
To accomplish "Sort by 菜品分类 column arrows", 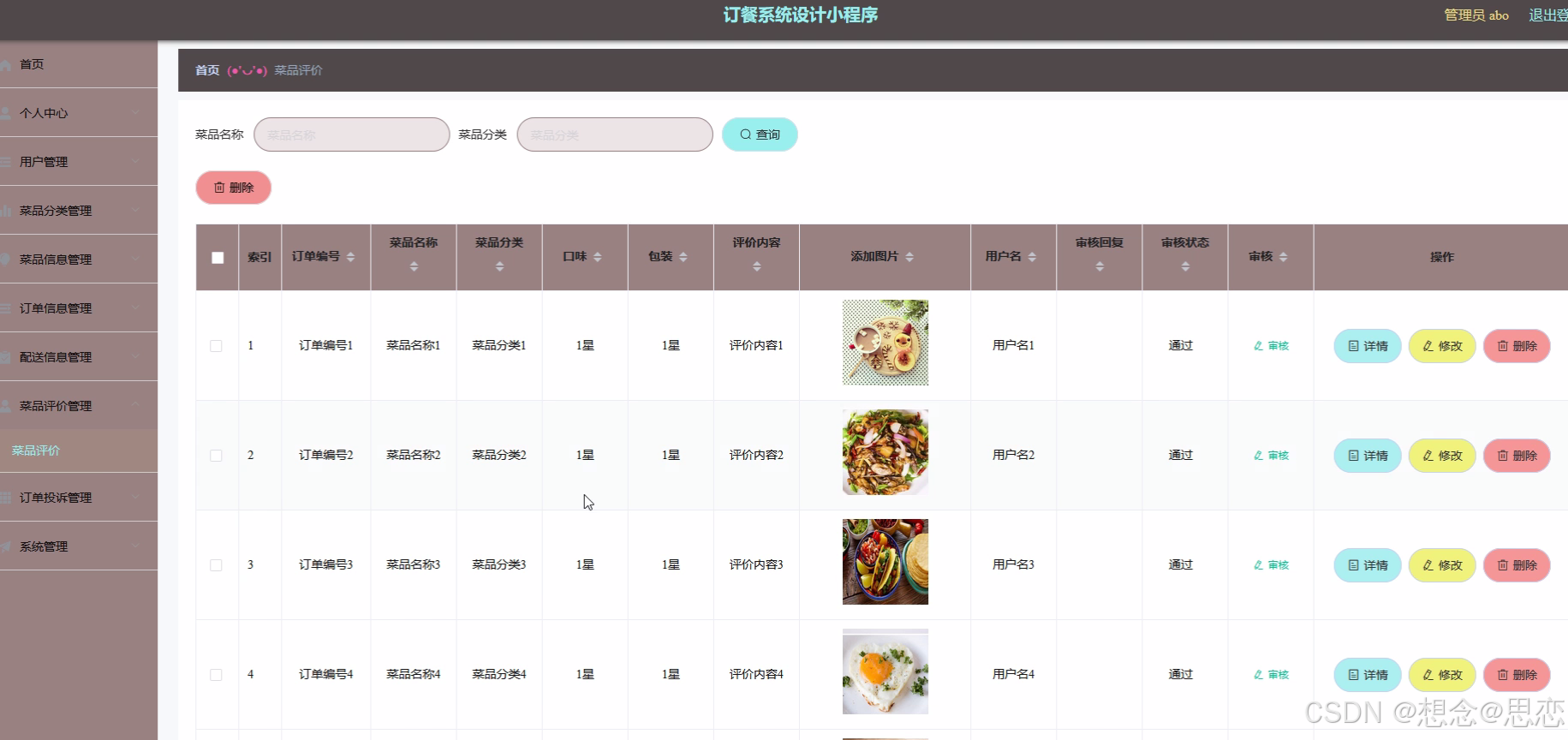I will click(x=499, y=267).
